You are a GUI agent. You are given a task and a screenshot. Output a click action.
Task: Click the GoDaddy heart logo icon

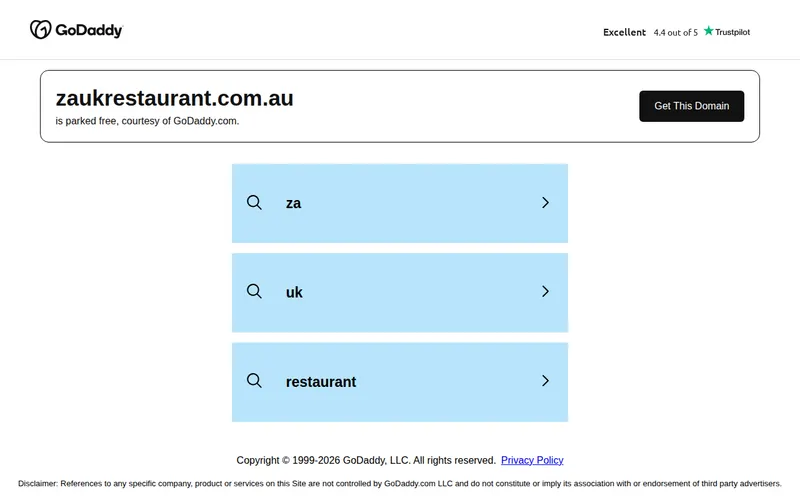coord(40,30)
